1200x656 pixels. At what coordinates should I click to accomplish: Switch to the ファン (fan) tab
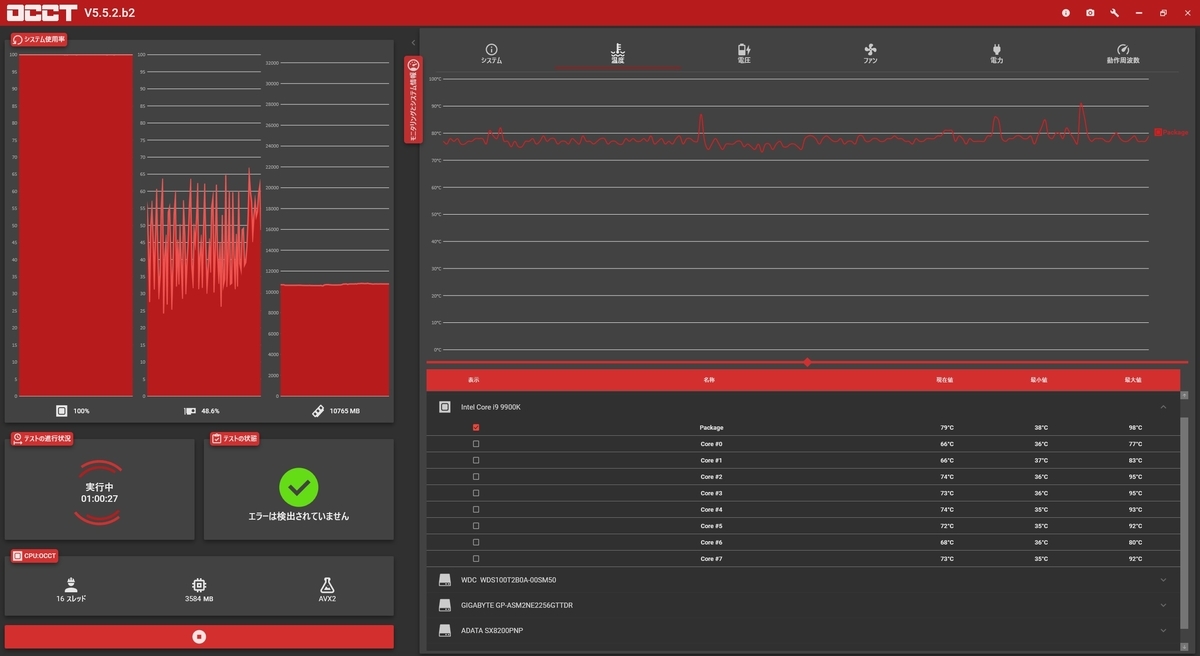[870, 54]
